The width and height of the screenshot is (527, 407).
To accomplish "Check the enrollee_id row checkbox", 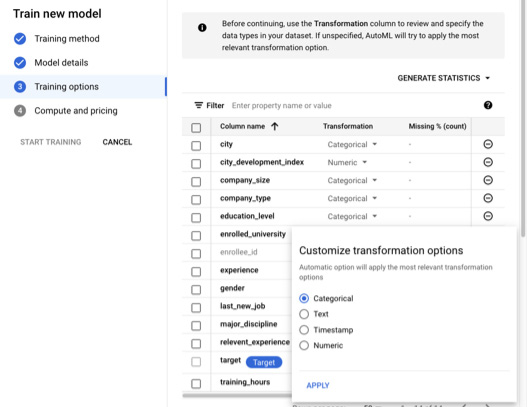I will 196,254.
